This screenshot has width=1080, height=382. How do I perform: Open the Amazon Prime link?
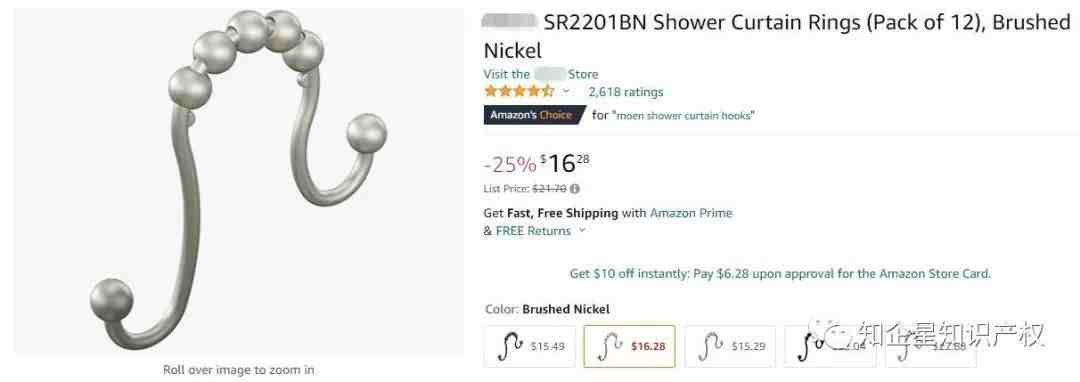click(x=691, y=213)
